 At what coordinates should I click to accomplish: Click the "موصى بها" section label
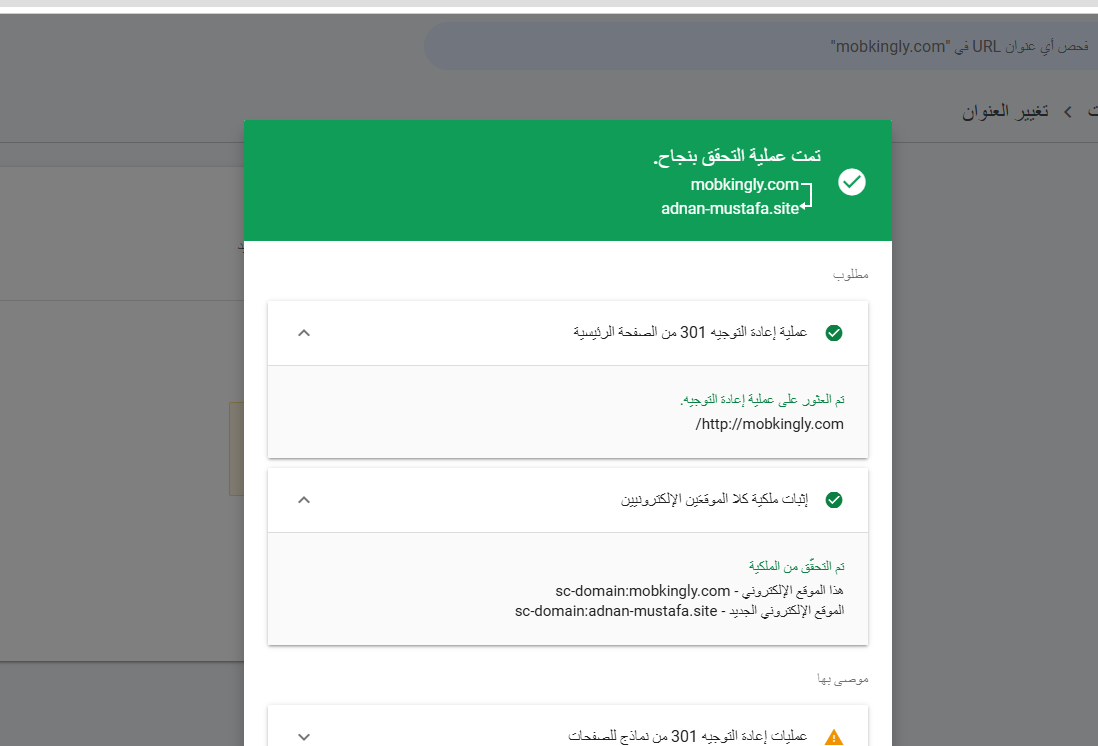(842, 679)
